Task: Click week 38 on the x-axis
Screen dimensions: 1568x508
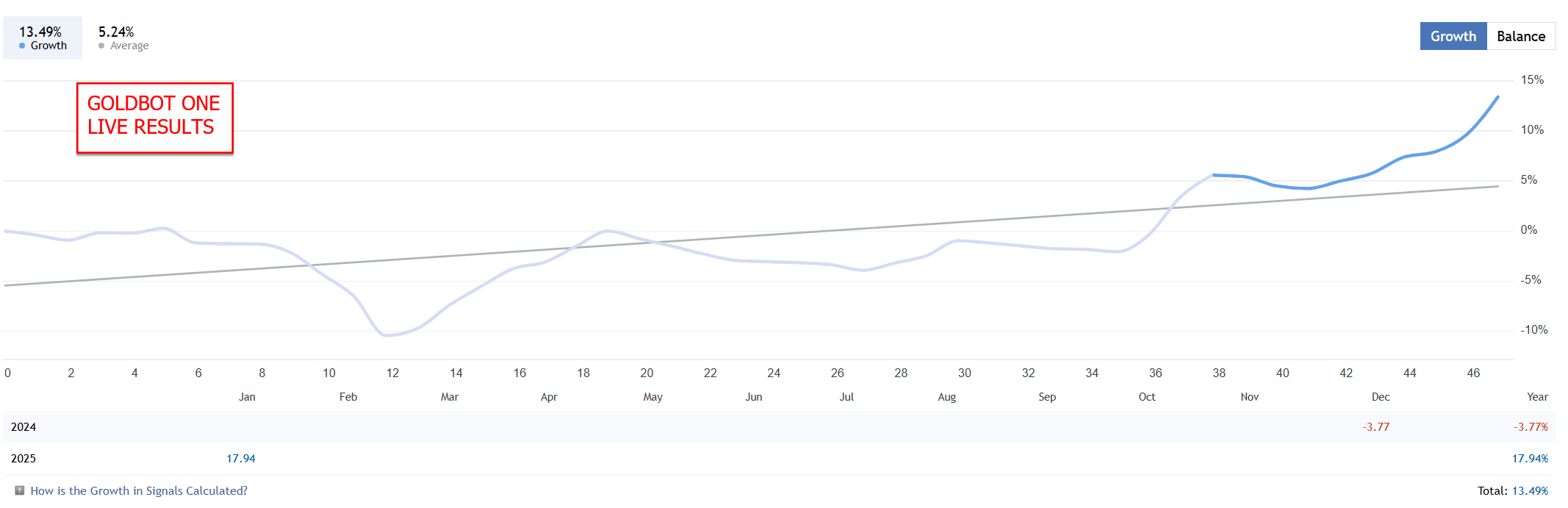Action: 1219,373
